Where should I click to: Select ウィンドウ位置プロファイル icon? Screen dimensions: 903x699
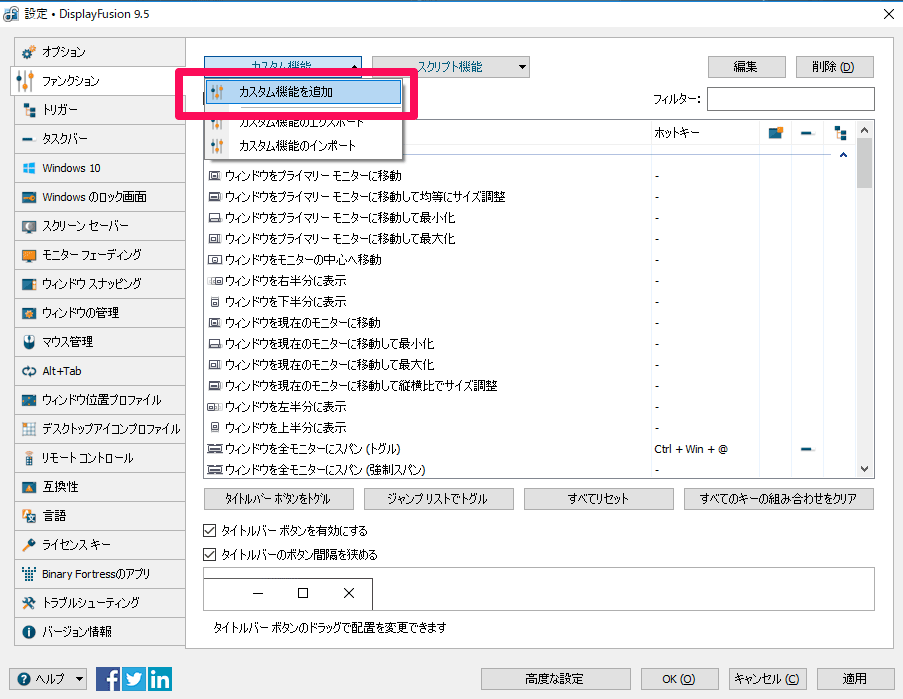29,400
